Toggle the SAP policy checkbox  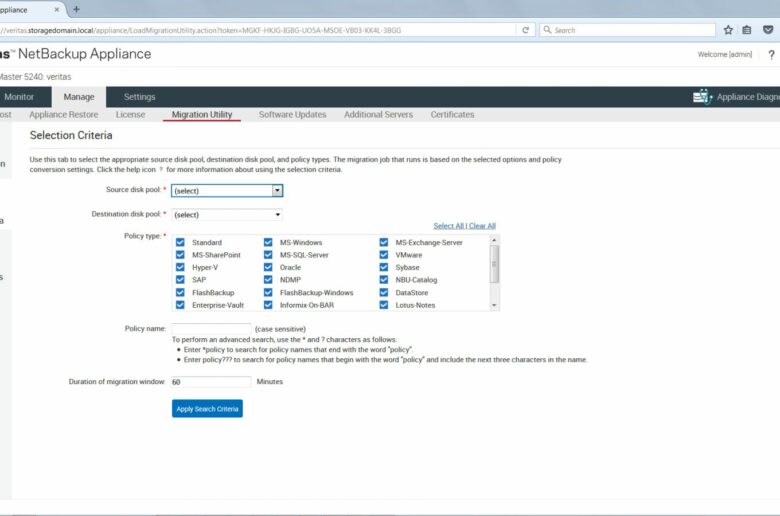click(180, 280)
